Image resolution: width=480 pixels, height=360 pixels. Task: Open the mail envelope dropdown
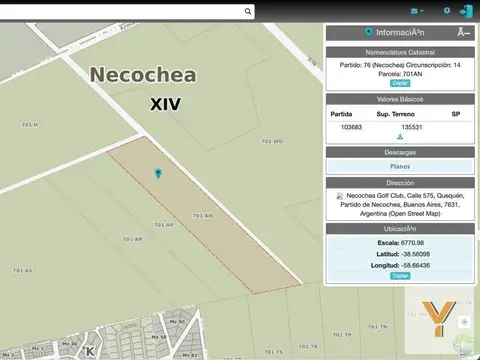[417, 11]
